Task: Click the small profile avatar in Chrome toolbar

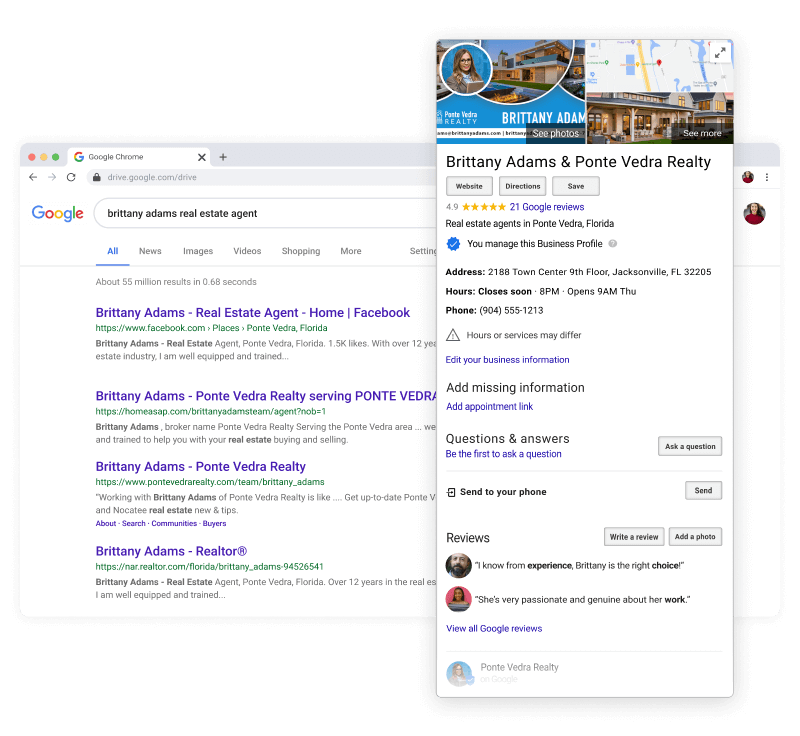Action: 748,177
